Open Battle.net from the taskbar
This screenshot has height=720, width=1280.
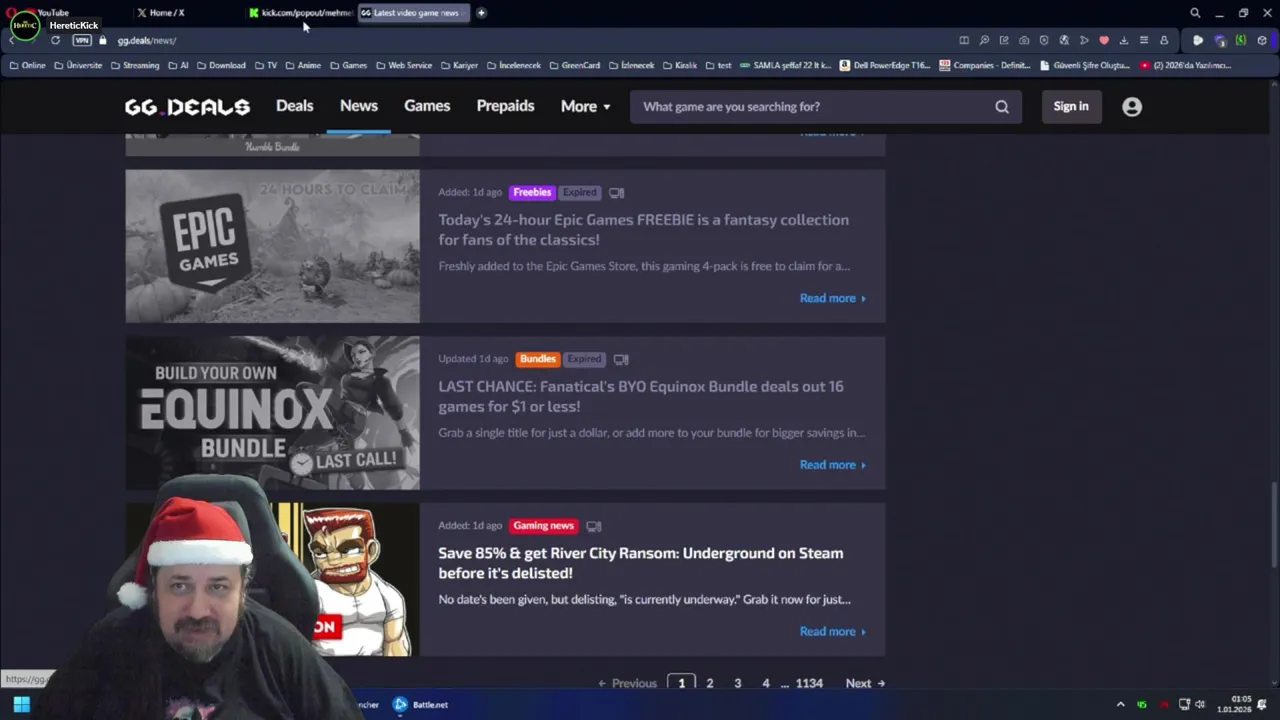(x=421, y=704)
